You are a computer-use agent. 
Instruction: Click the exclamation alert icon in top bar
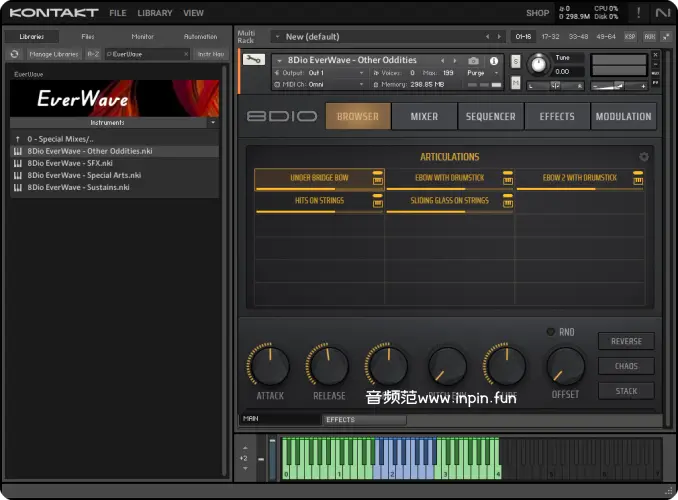point(638,13)
